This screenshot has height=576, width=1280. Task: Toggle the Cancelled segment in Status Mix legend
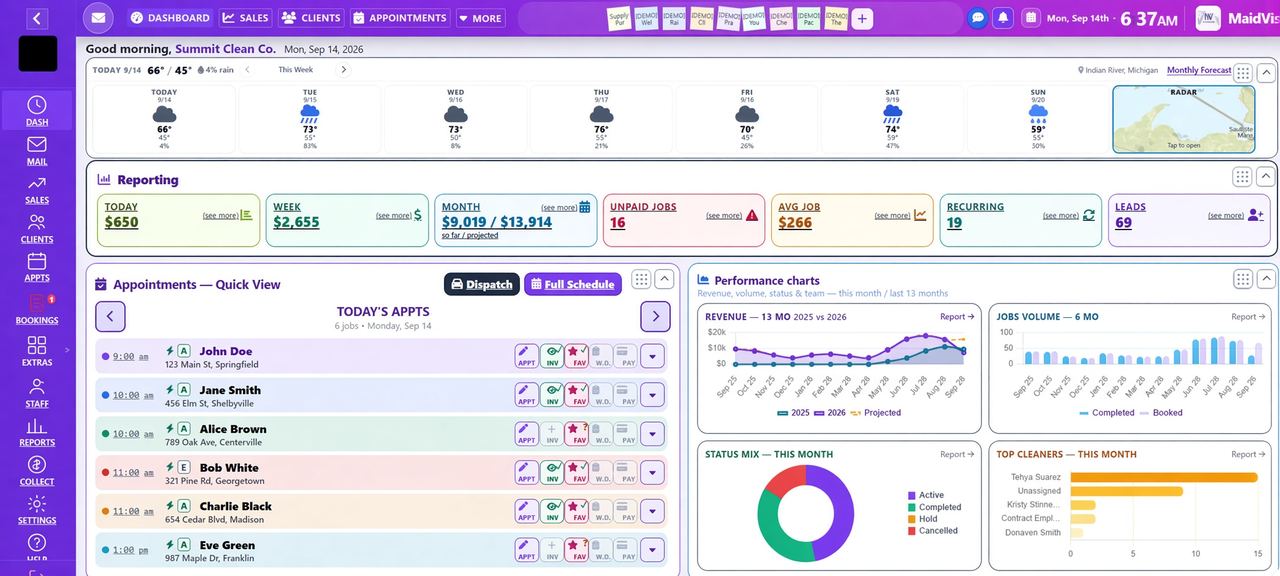[933, 531]
